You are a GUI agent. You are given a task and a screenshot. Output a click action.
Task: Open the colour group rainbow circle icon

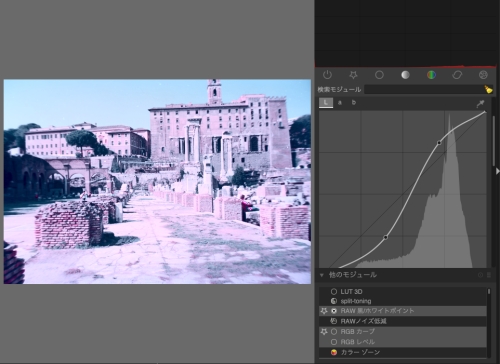pos(431,75)
